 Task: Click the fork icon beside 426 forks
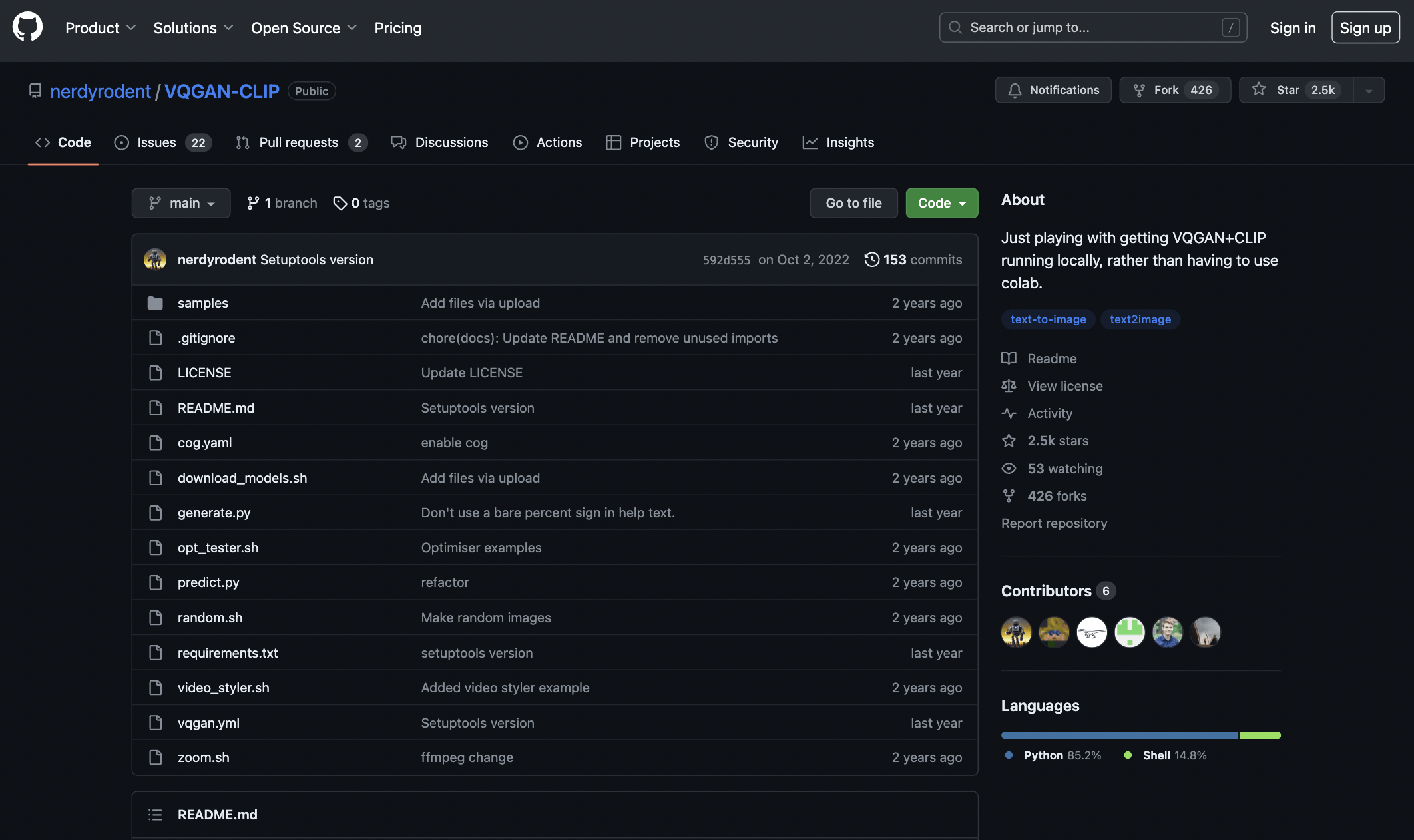pyautogui.click(x=1009, y=496)
